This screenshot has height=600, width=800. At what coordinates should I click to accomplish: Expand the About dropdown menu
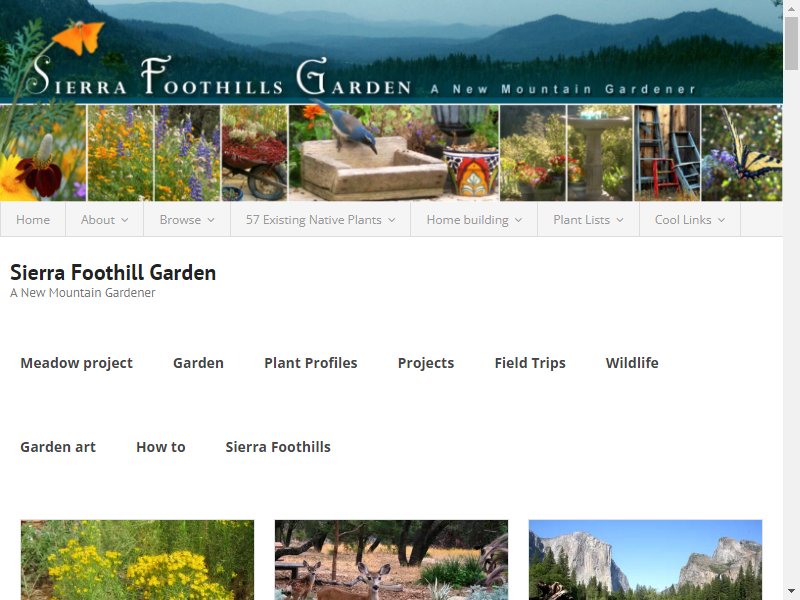(104, 219)
